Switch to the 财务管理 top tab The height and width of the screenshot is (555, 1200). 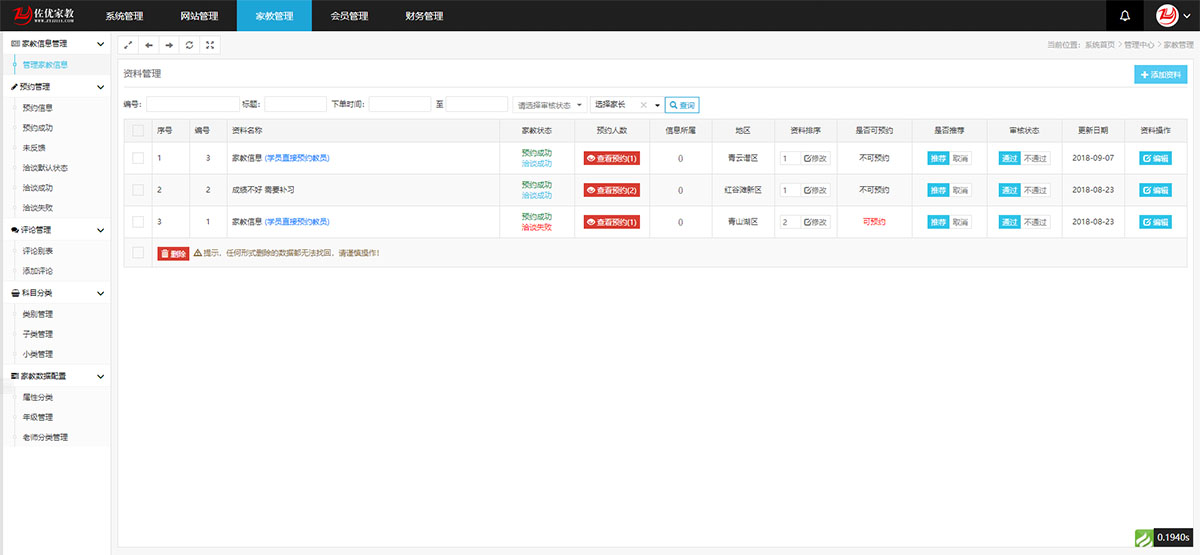pyautogui.click(x=424, y=16)
